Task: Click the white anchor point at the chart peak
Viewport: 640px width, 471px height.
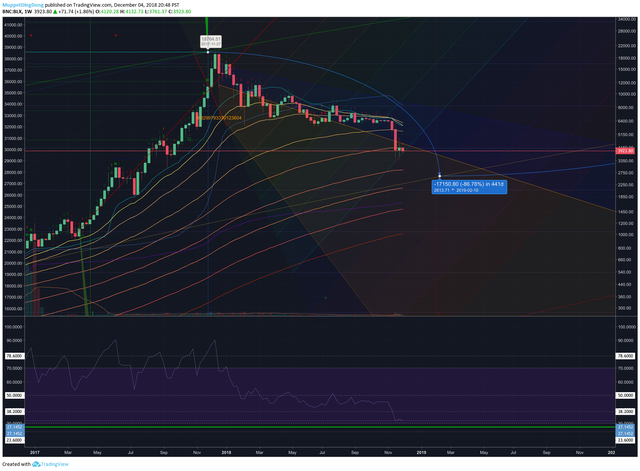Action: 208,52
